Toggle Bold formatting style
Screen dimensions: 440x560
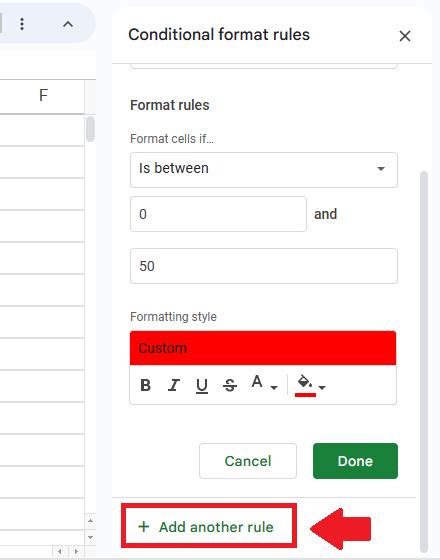[x=145, y=385]
